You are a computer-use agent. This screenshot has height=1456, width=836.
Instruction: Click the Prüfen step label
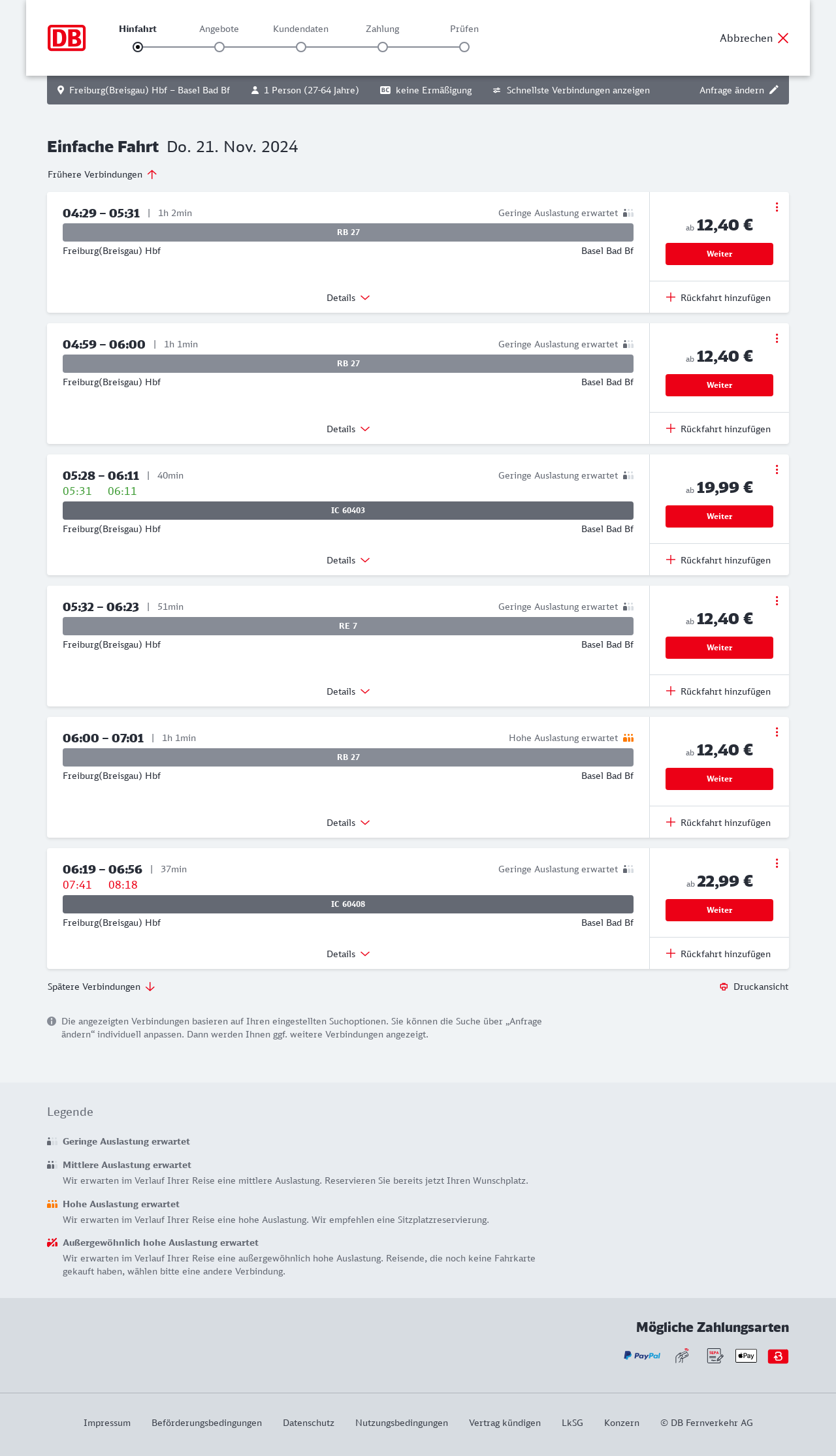[464, 29]
